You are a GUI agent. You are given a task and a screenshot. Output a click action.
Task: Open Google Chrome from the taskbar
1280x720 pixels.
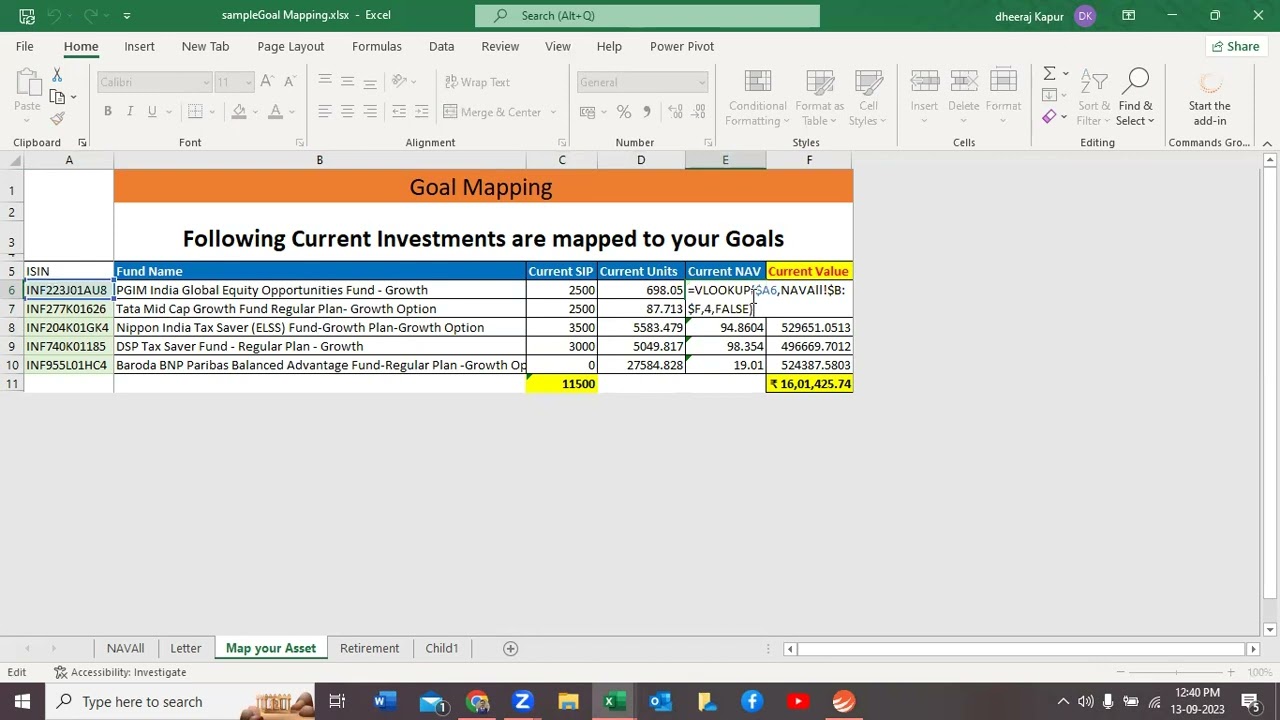(477, 701)
